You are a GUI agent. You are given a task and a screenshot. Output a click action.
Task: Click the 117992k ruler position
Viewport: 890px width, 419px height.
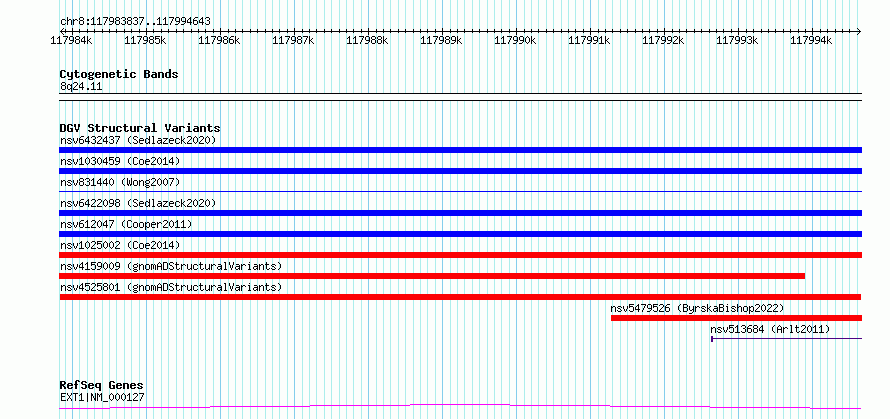663,40
